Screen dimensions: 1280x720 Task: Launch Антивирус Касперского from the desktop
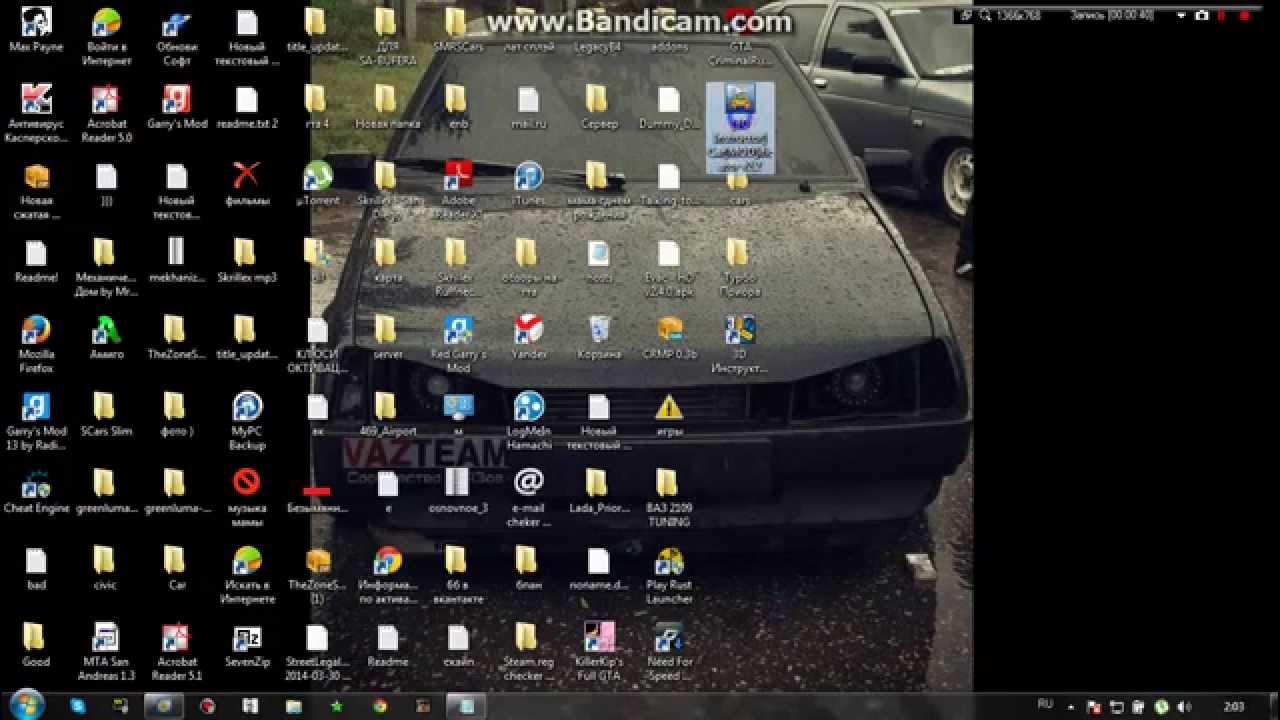(36, 114)
